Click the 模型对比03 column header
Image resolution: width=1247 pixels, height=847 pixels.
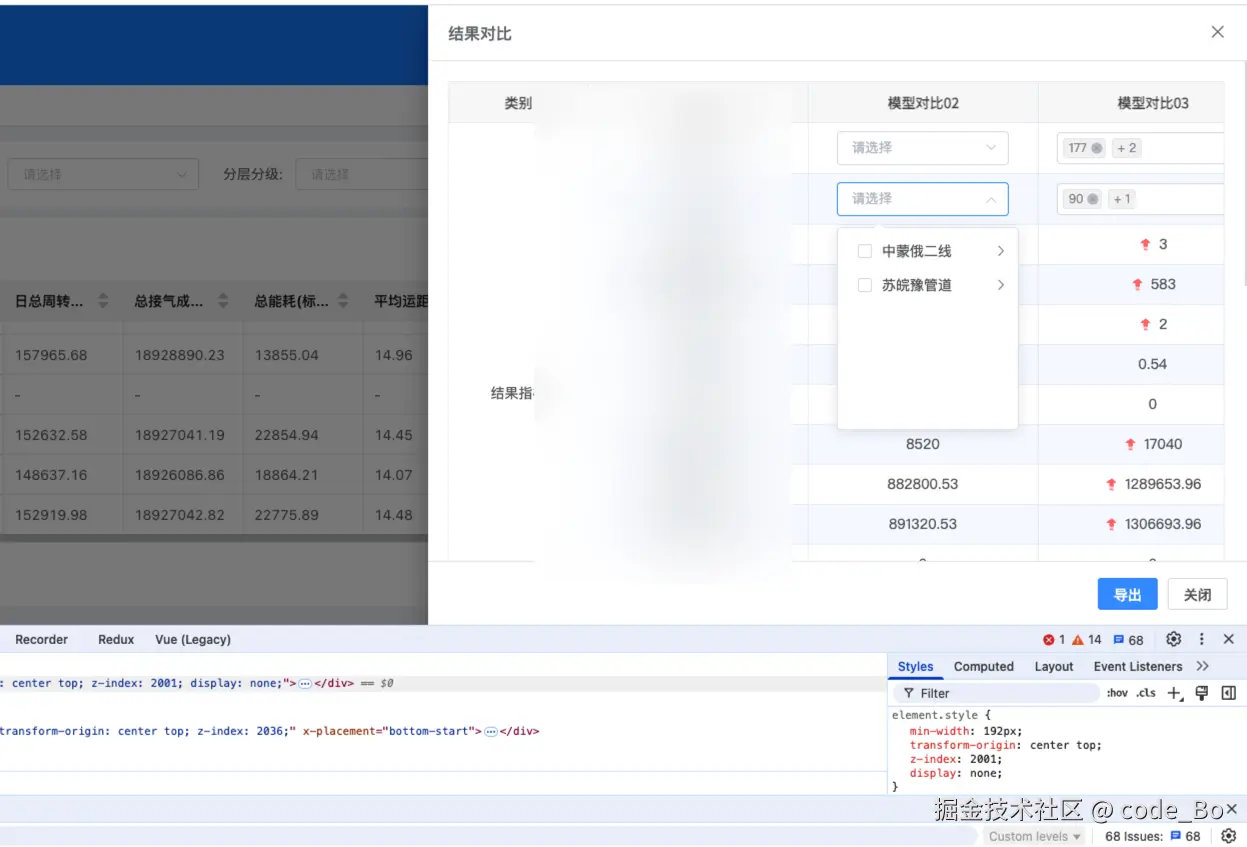click(x=1152, y=103)
